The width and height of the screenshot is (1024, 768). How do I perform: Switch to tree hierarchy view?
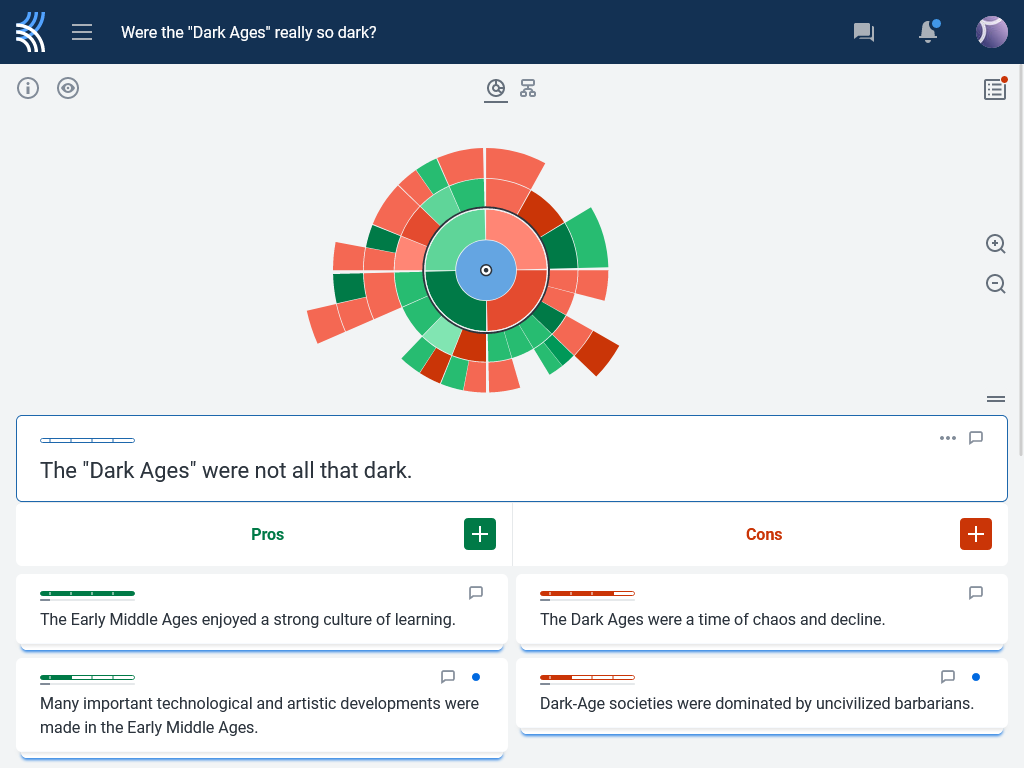pos(528,89)
